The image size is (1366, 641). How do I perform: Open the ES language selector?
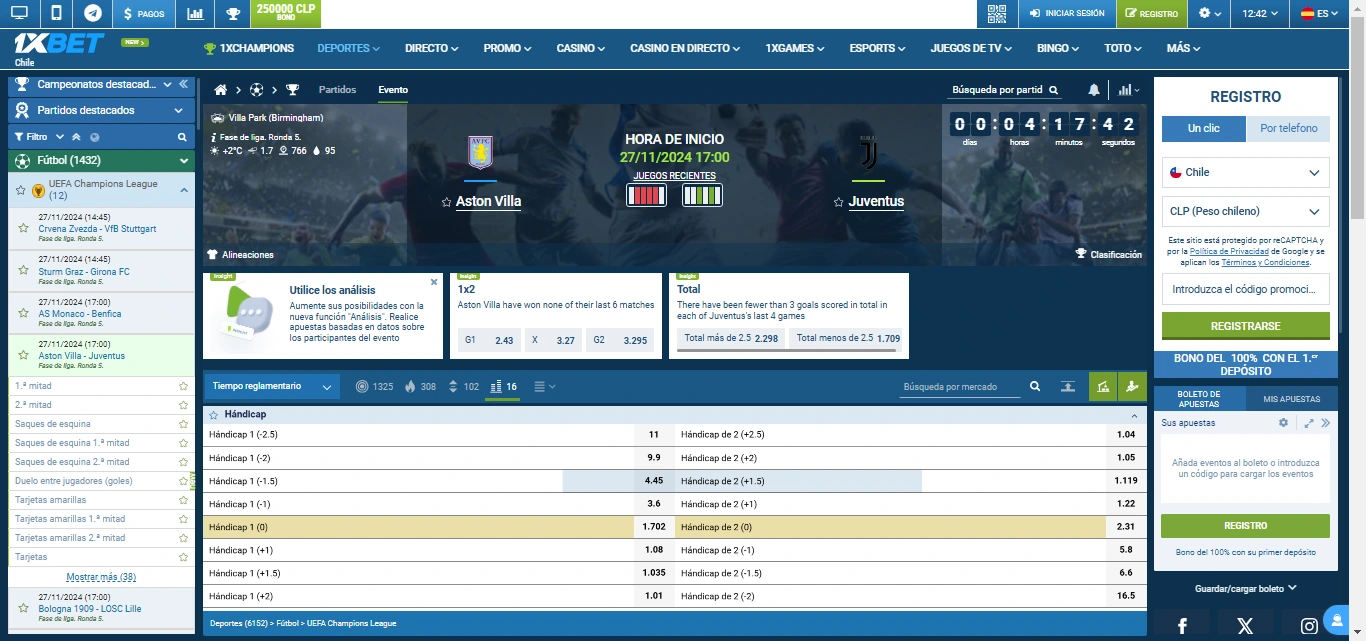1321,14
